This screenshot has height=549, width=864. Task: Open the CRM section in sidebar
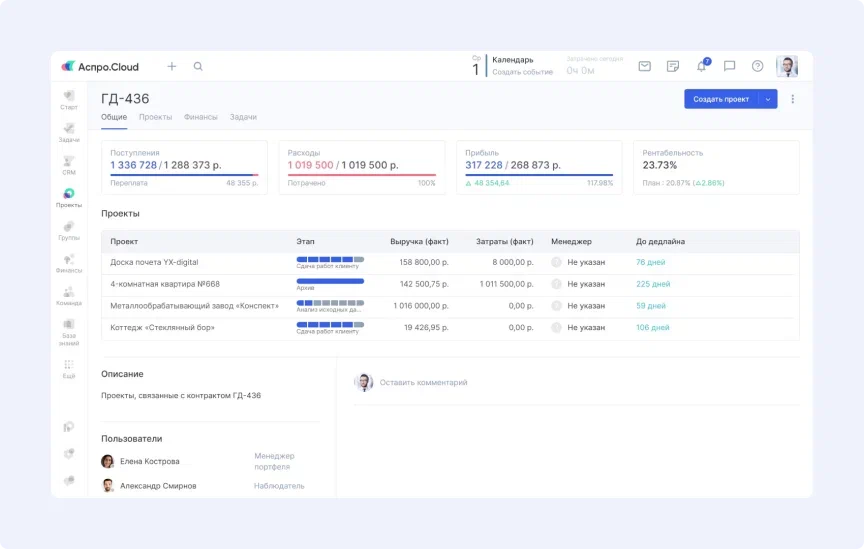click(69, 164)
